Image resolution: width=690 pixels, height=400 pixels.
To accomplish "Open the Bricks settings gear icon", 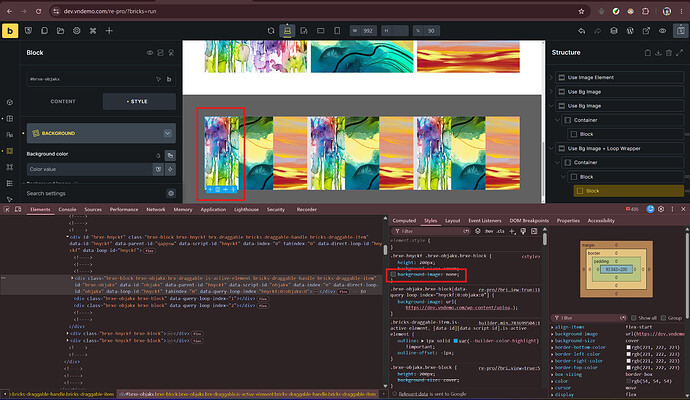I will 77,31.
